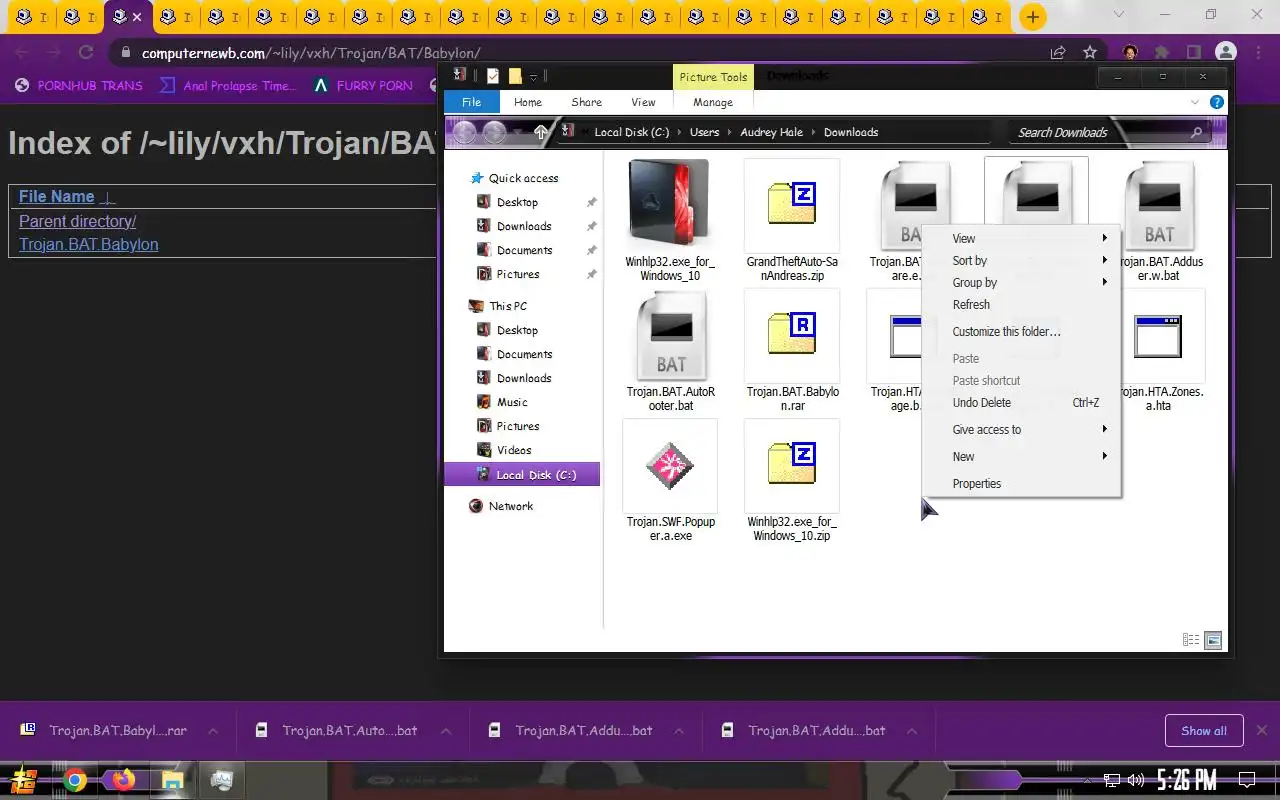Click Chrome reload page button
The width and height of the screenshot is (1280, 800).
click(86, 53)
